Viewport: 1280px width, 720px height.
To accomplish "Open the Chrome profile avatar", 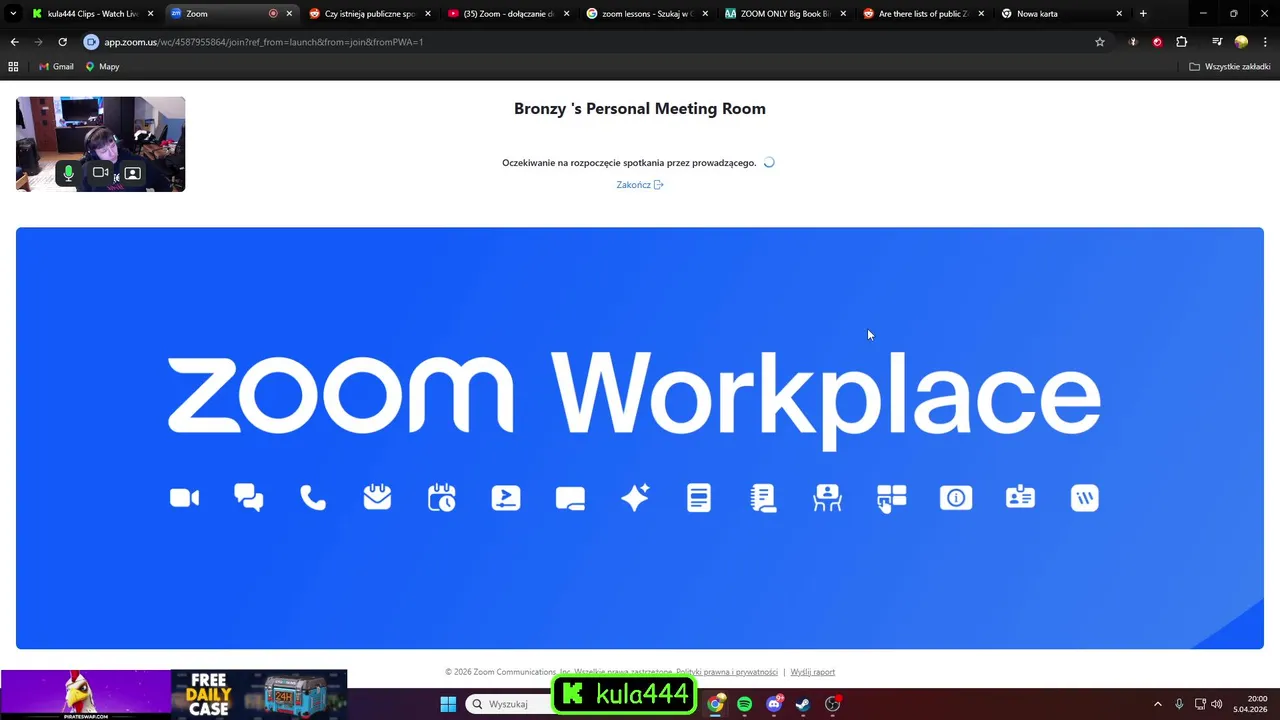I will (1241, 42).
